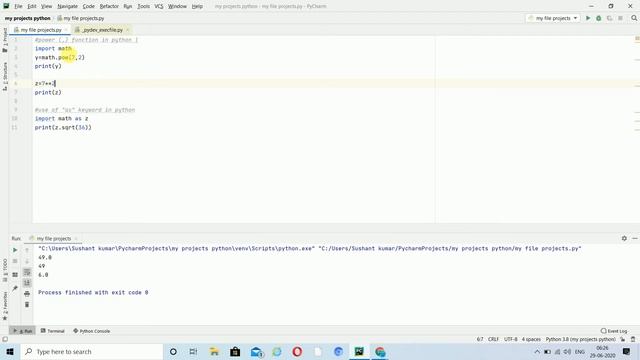This screenshot has height=360, width=640.
Task: Open the Terminal tool window
Action: pyautogui.click(x=53, y=331)
